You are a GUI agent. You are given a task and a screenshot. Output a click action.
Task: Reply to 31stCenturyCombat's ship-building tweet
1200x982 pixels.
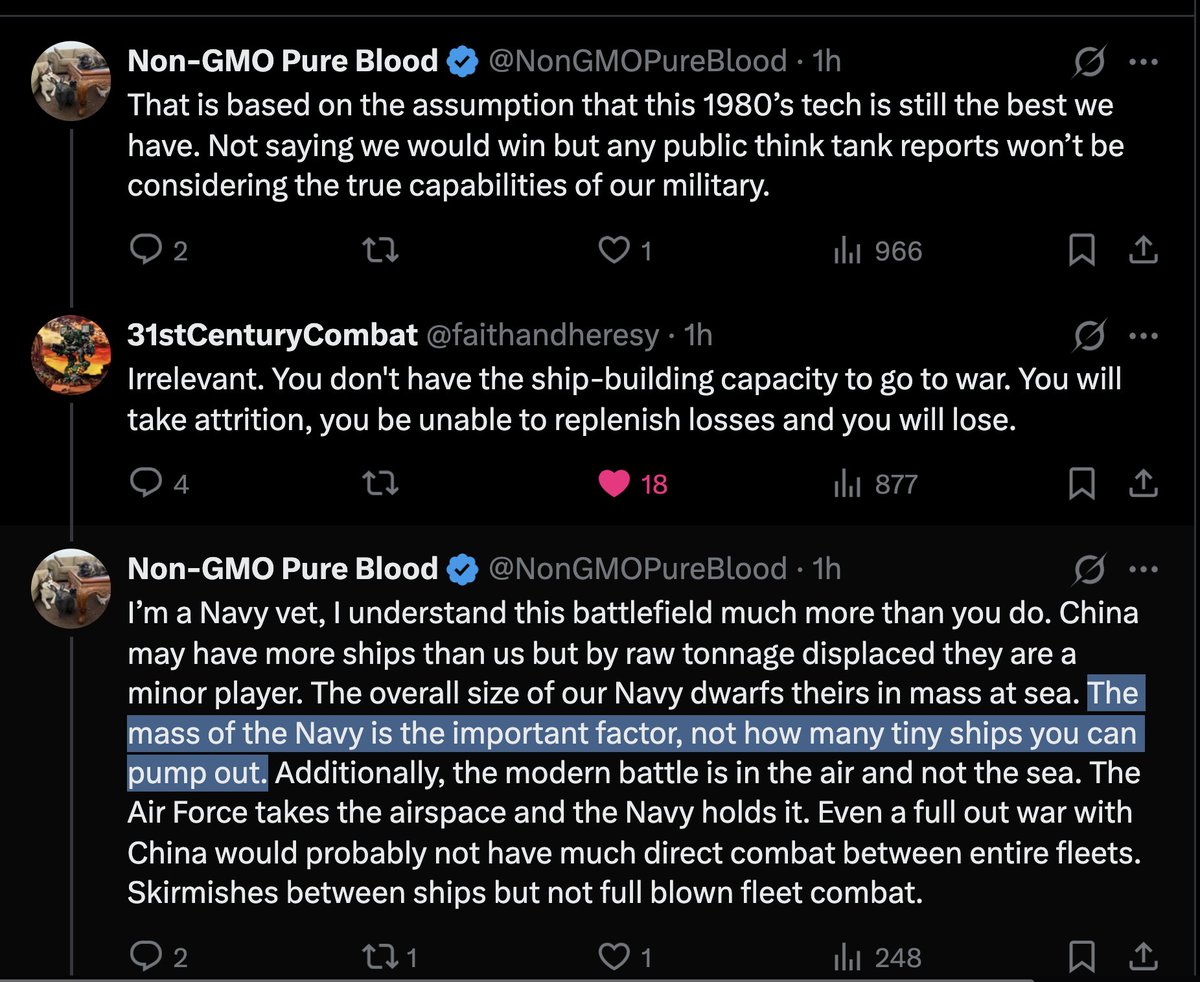coord(146,485)
